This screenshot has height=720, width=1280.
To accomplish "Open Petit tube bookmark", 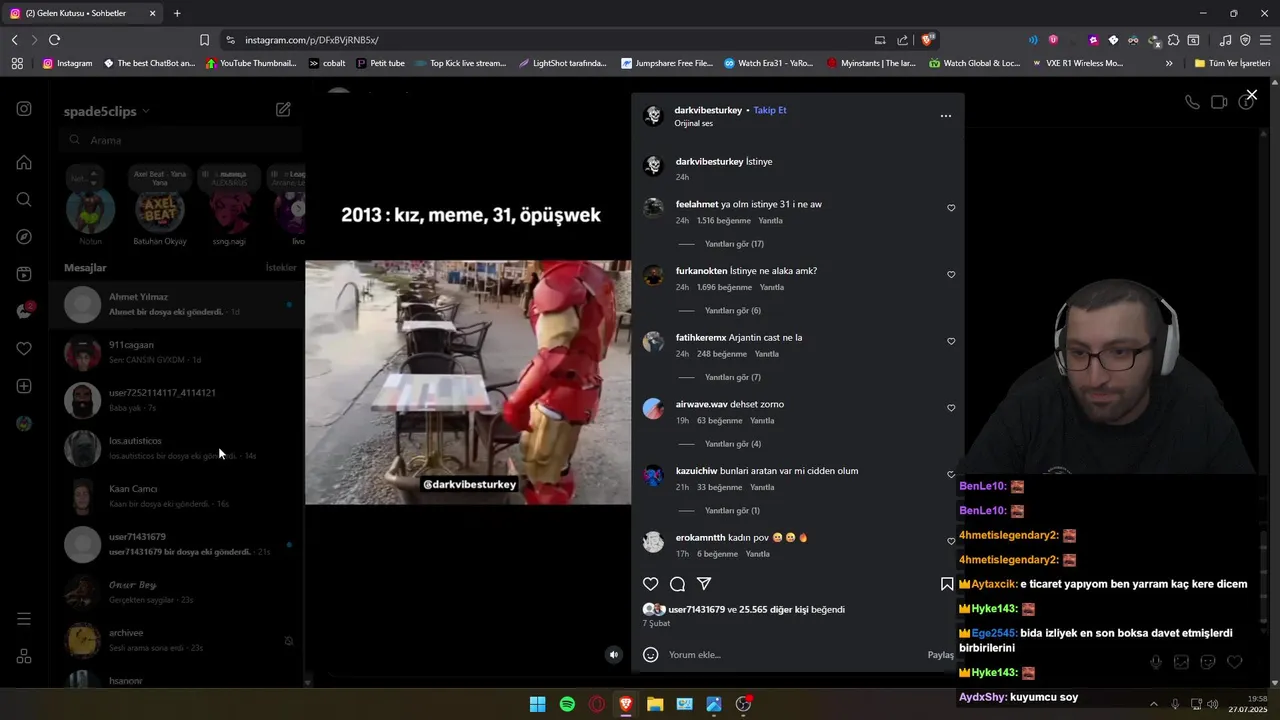I will 380,63.
